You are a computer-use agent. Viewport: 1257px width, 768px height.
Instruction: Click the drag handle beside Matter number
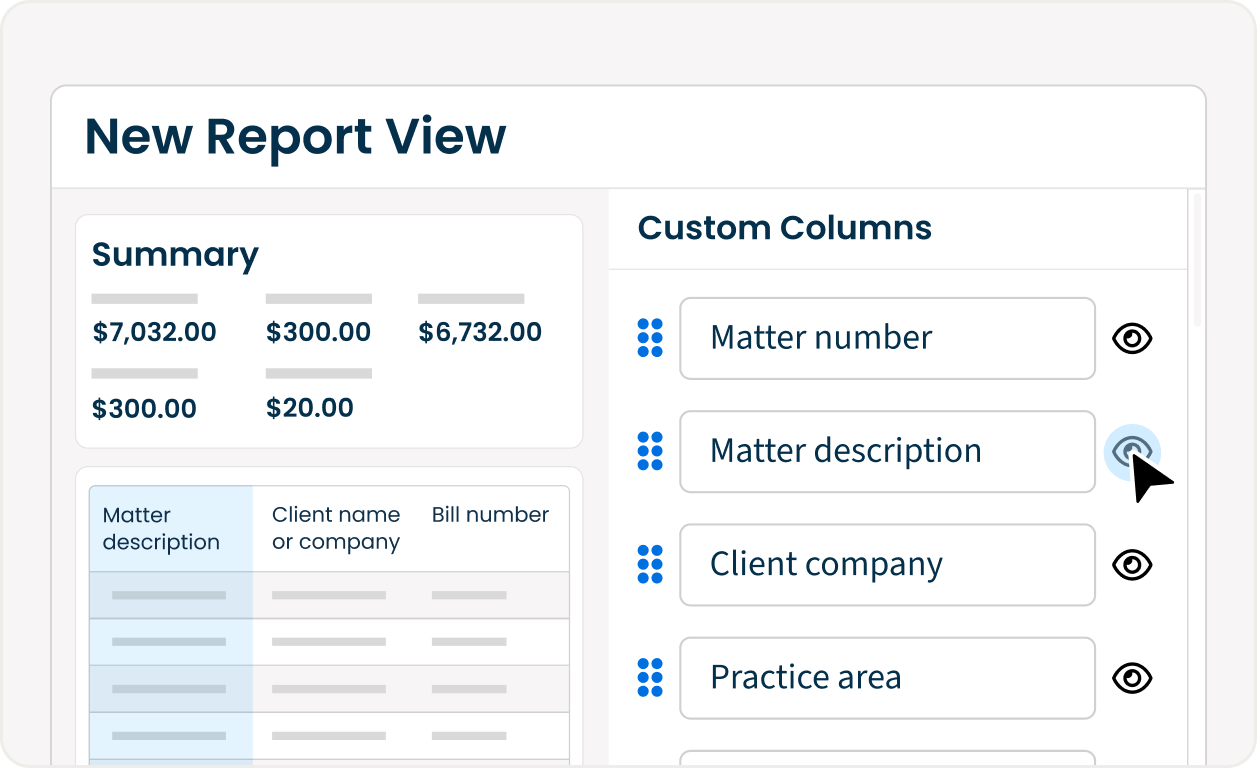[x=651, y=338]
